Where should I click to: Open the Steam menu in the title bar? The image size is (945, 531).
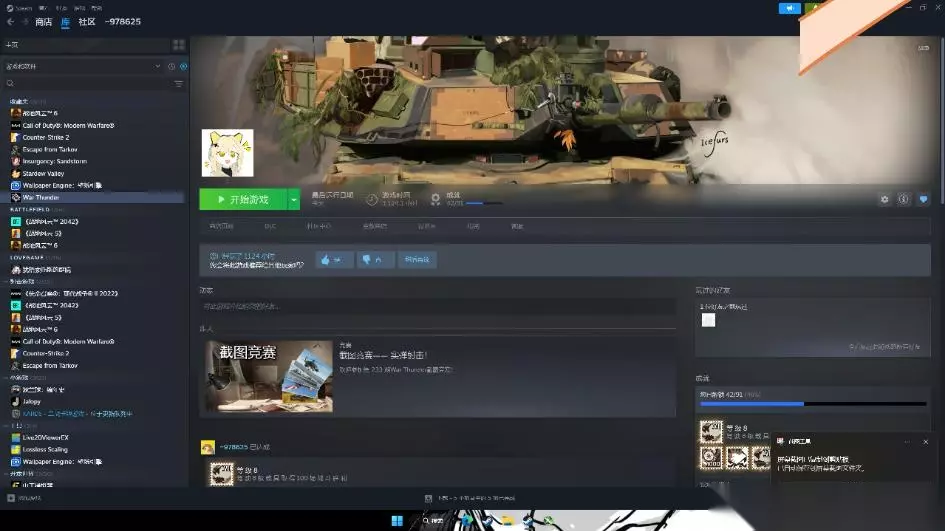point(20,8)
